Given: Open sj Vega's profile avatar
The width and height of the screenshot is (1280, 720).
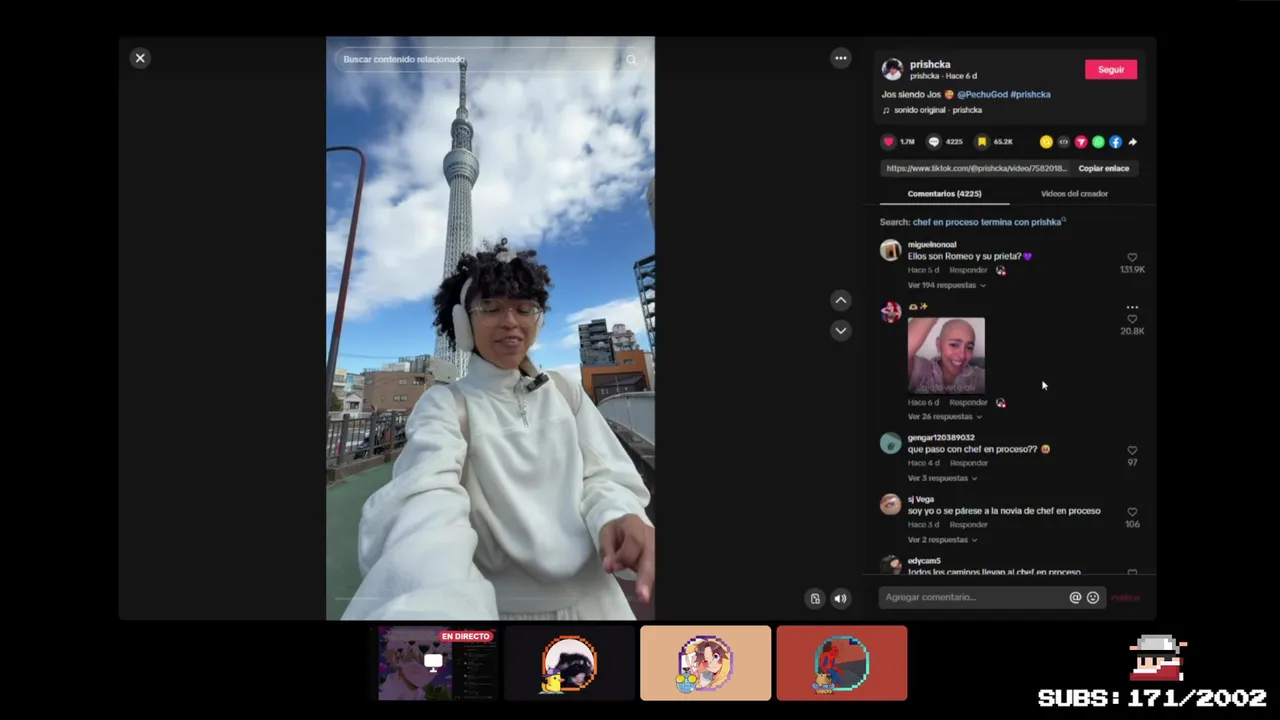Looking at the screenshot, I should pyautogui.click(x=890, y=505).
